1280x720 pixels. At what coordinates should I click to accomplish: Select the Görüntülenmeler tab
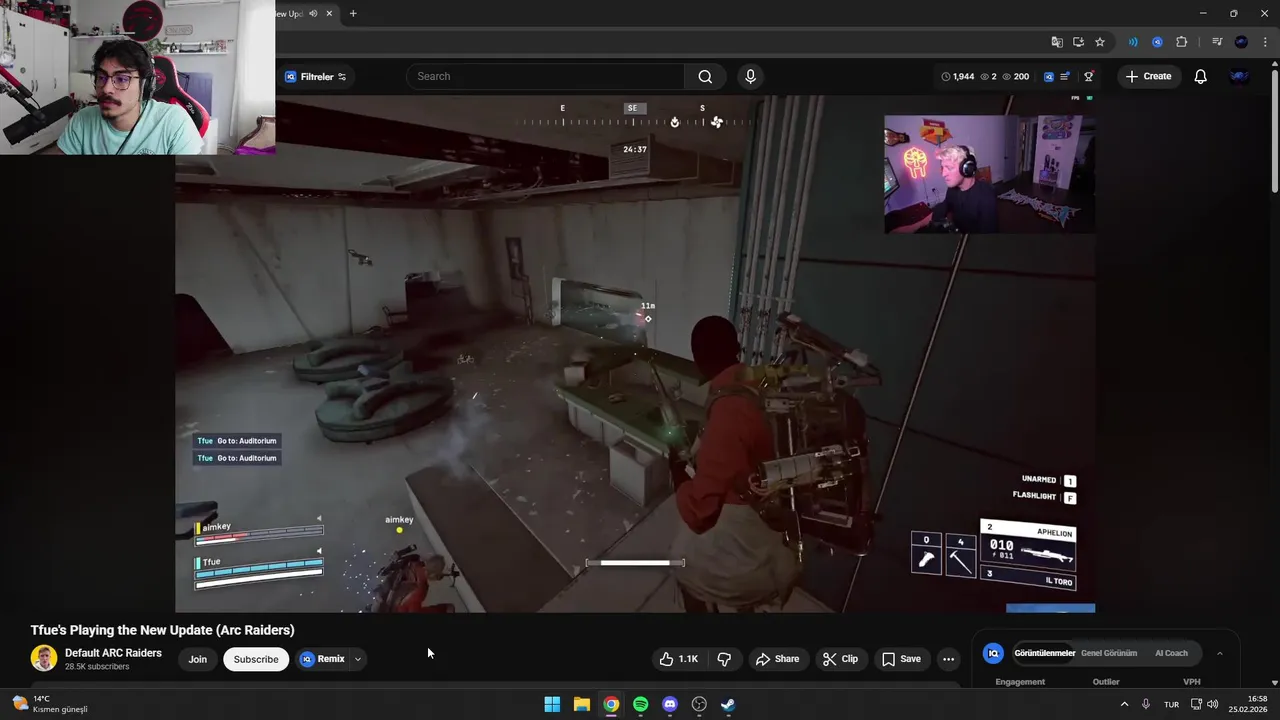[1044, 653]
